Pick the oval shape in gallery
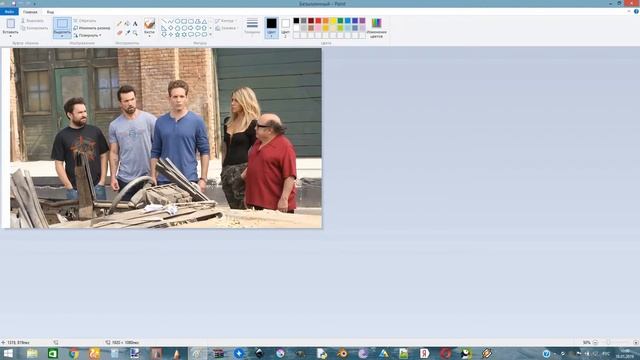Screen dimensions: 640x360 click(178, 21)
